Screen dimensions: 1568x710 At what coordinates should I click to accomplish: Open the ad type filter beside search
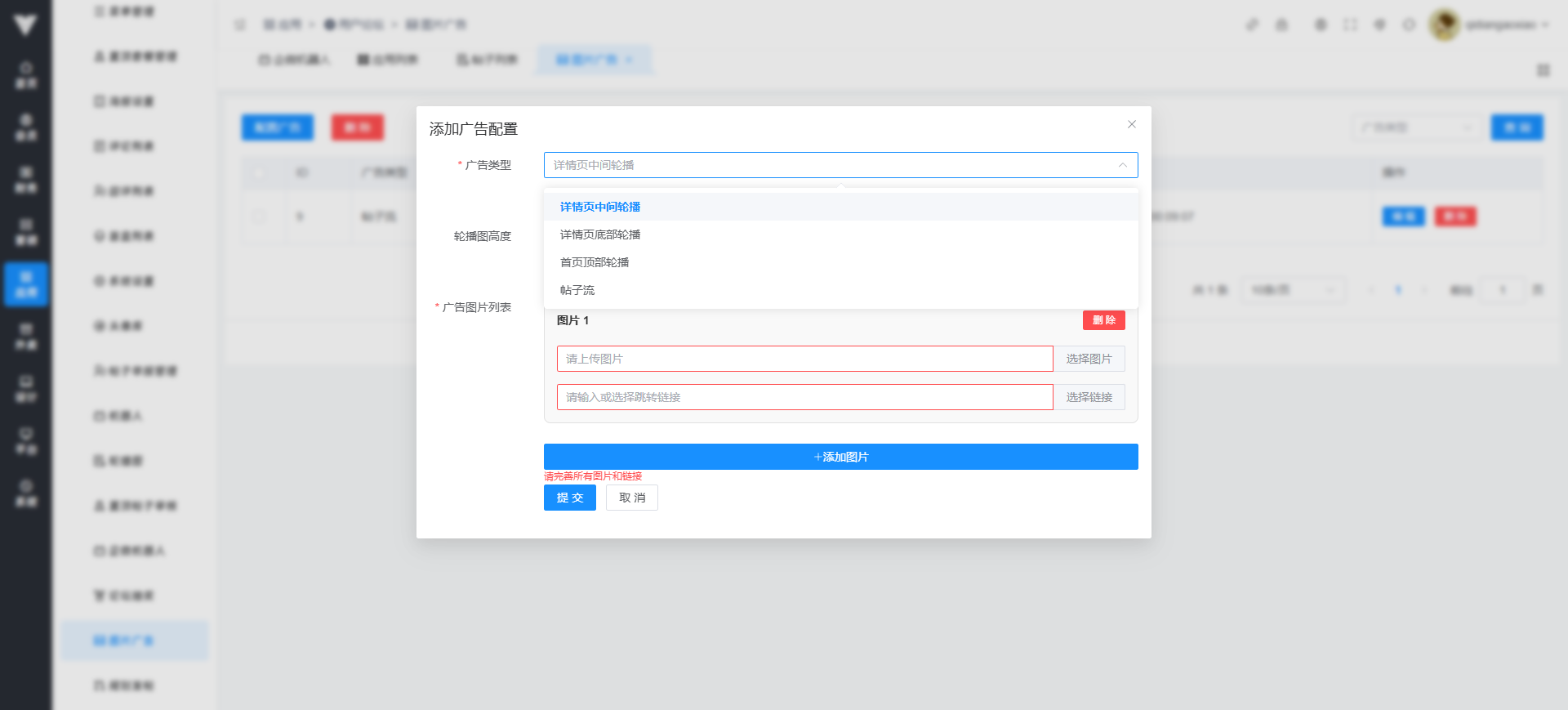(x=1416, y=127)
